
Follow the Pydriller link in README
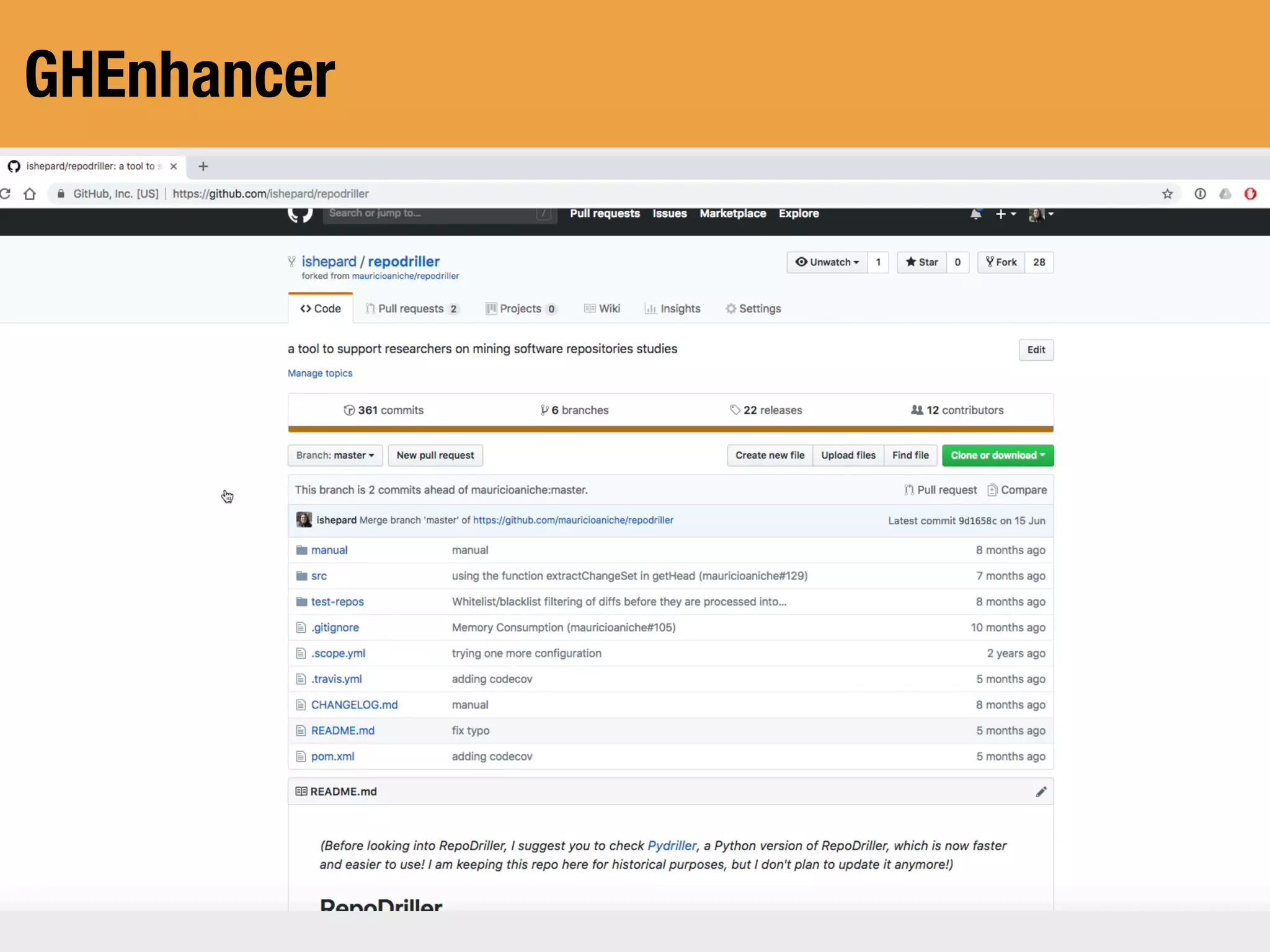(672, 846)
